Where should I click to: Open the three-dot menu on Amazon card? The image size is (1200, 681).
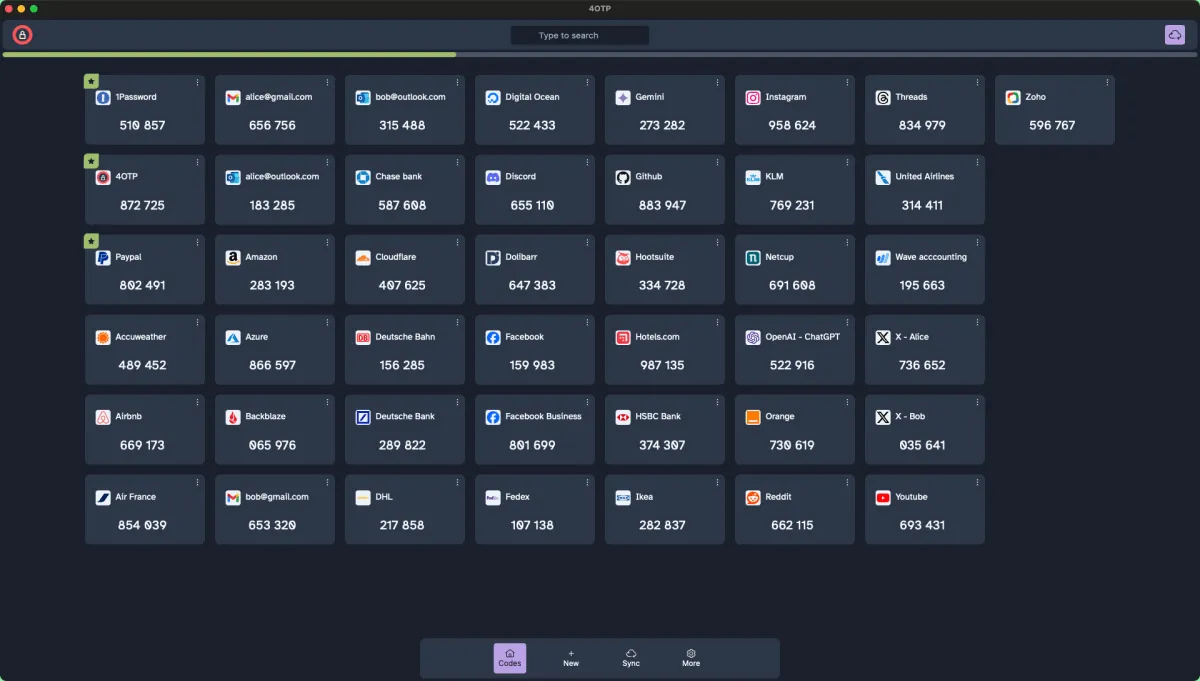pyautogui.click(x=327, y=242)
